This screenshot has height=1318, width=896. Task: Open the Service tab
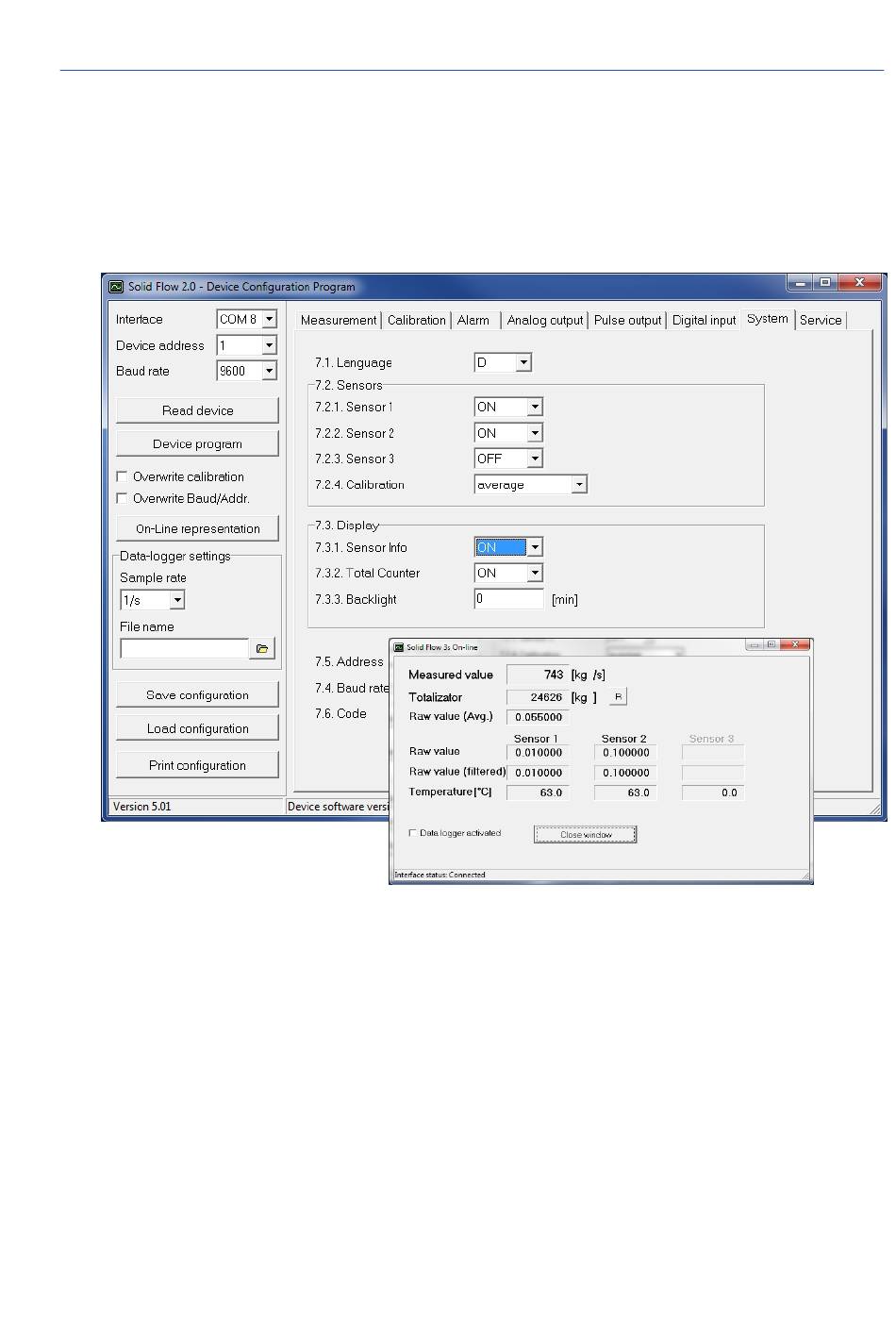click(821, 321)
